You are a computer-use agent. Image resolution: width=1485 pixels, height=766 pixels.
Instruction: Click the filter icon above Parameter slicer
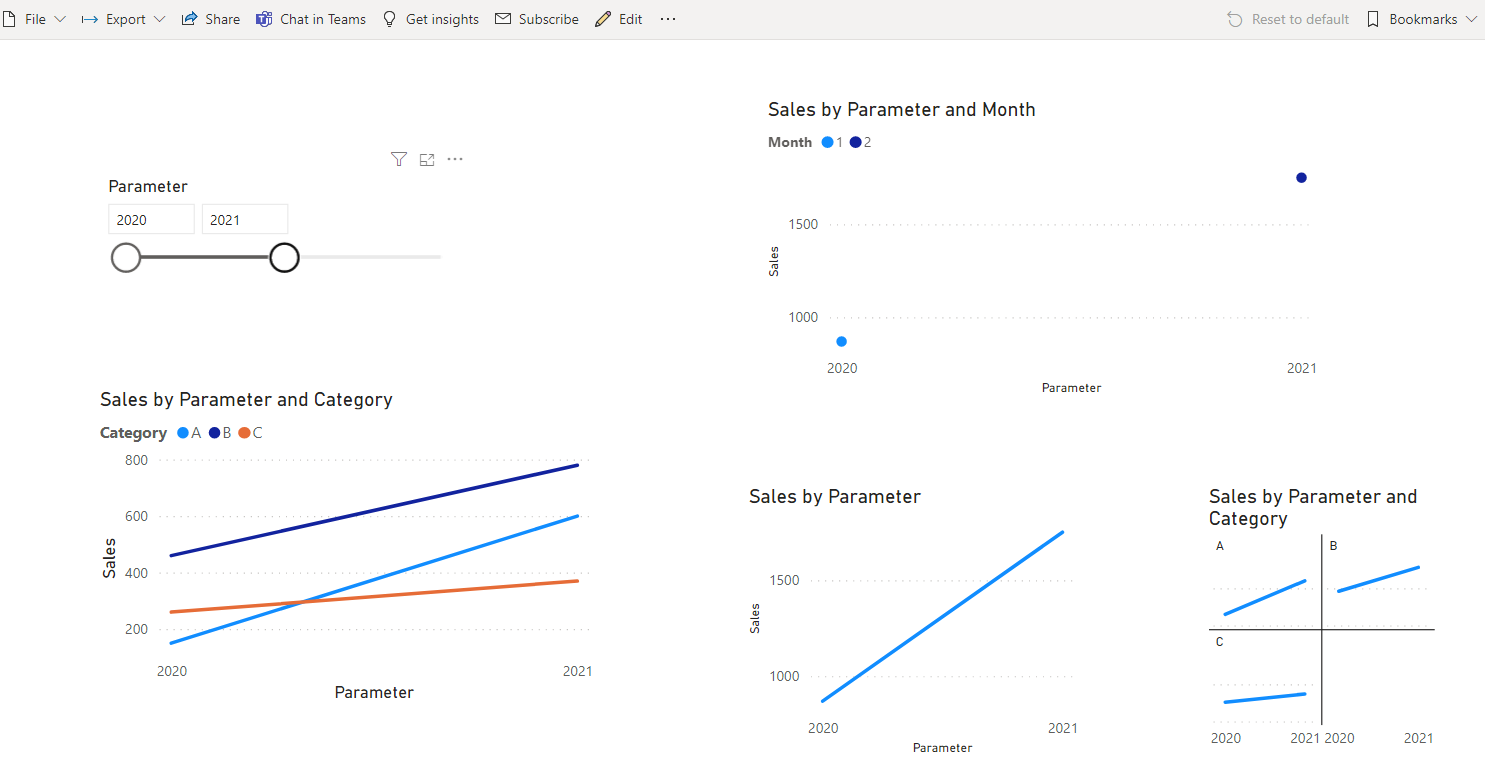tap(399, 159)
